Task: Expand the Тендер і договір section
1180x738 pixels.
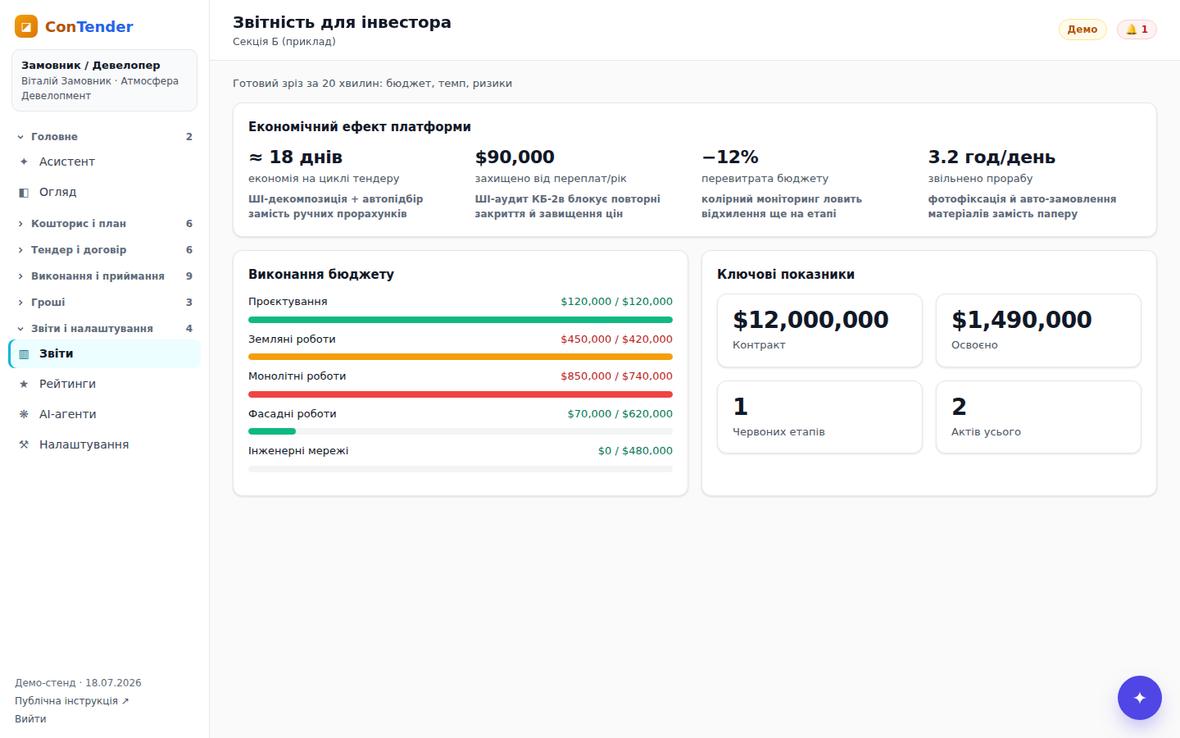Action: click(x=105, y=250)
